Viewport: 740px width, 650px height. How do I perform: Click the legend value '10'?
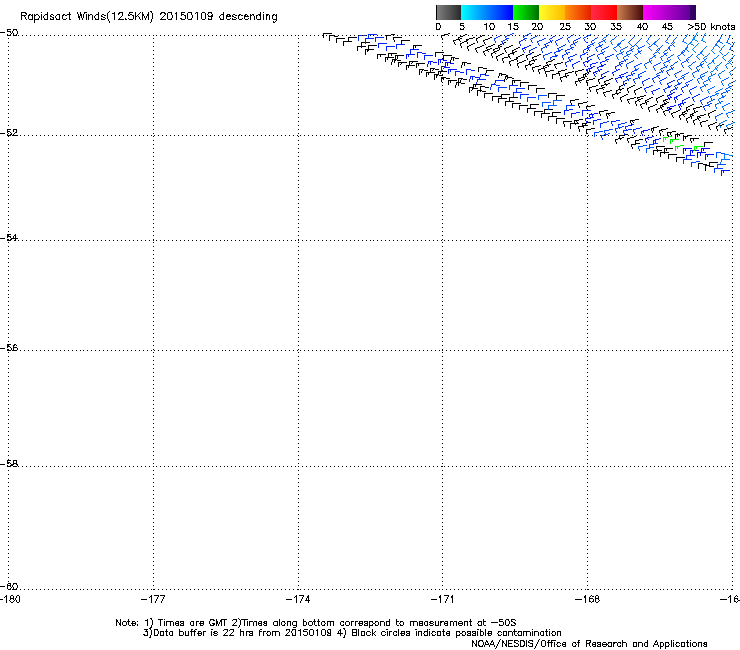point(489,27)
